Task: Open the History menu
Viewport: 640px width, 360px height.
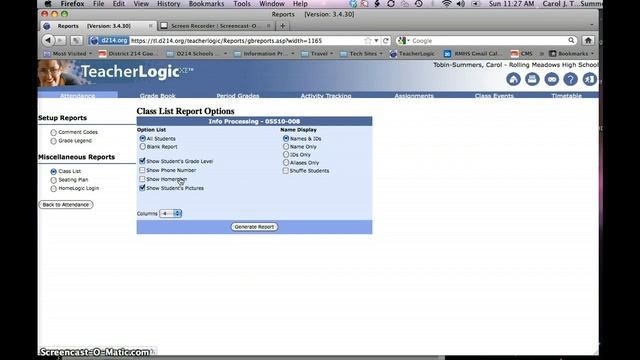Action: tap(169, 4)
